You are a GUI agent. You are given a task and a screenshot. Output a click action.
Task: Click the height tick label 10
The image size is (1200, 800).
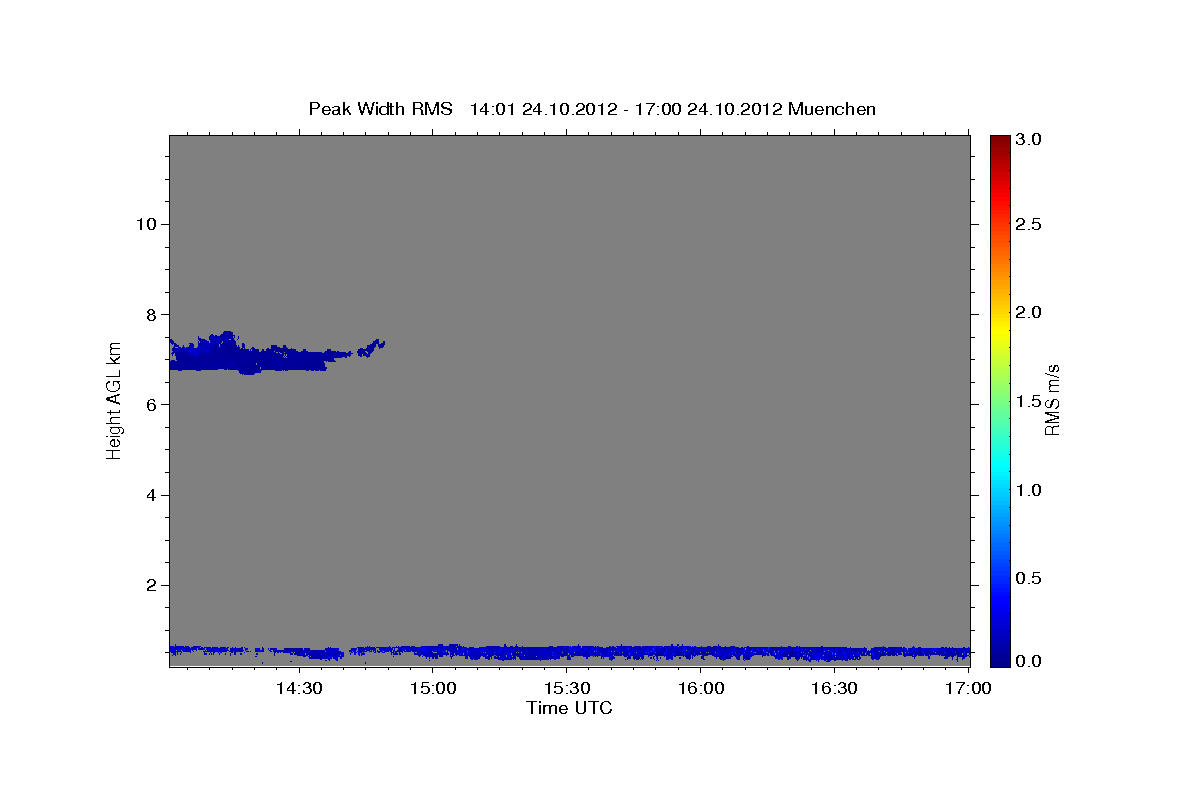click(145, 224)
